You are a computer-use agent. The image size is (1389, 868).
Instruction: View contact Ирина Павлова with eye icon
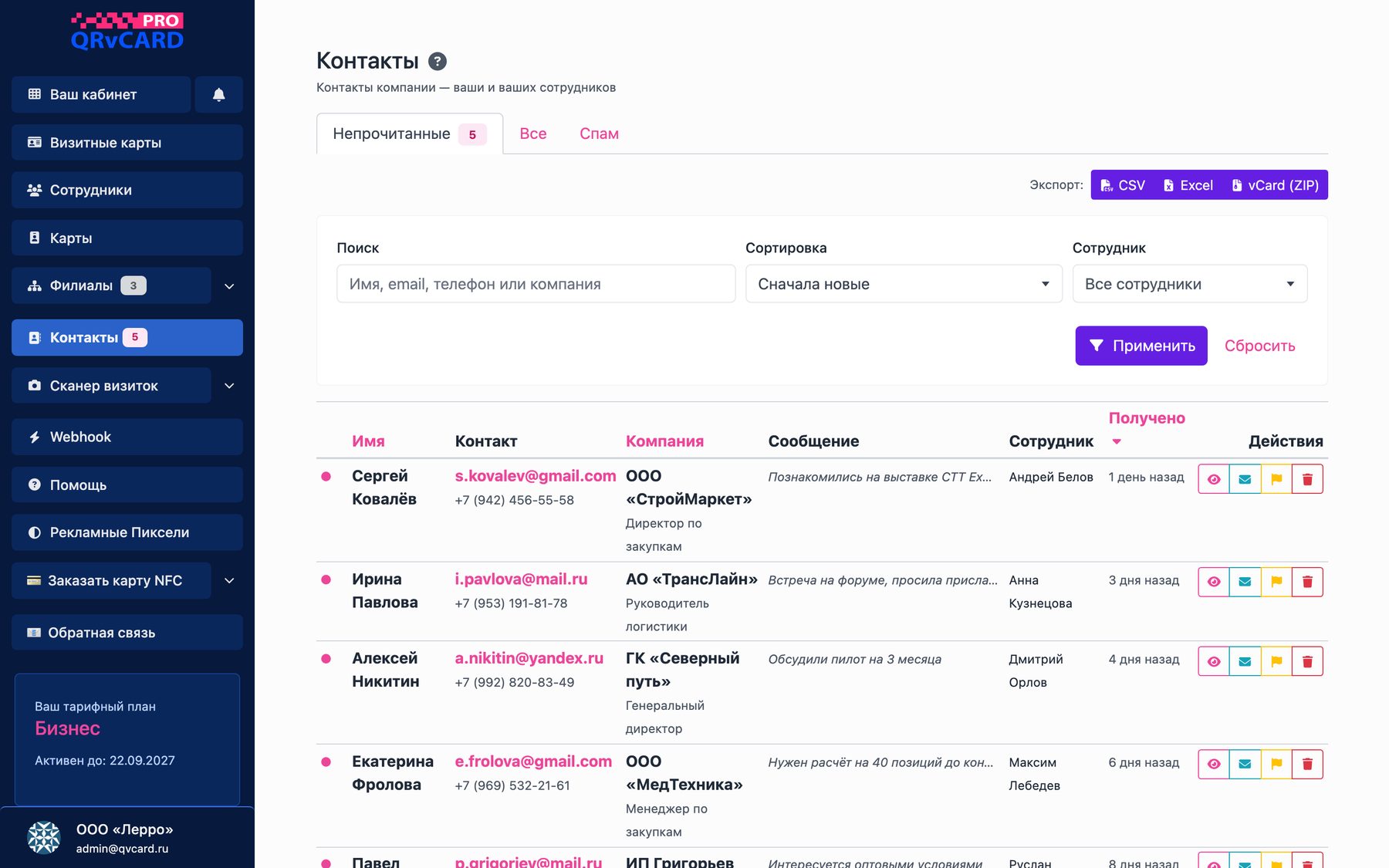pos(1214,582)
